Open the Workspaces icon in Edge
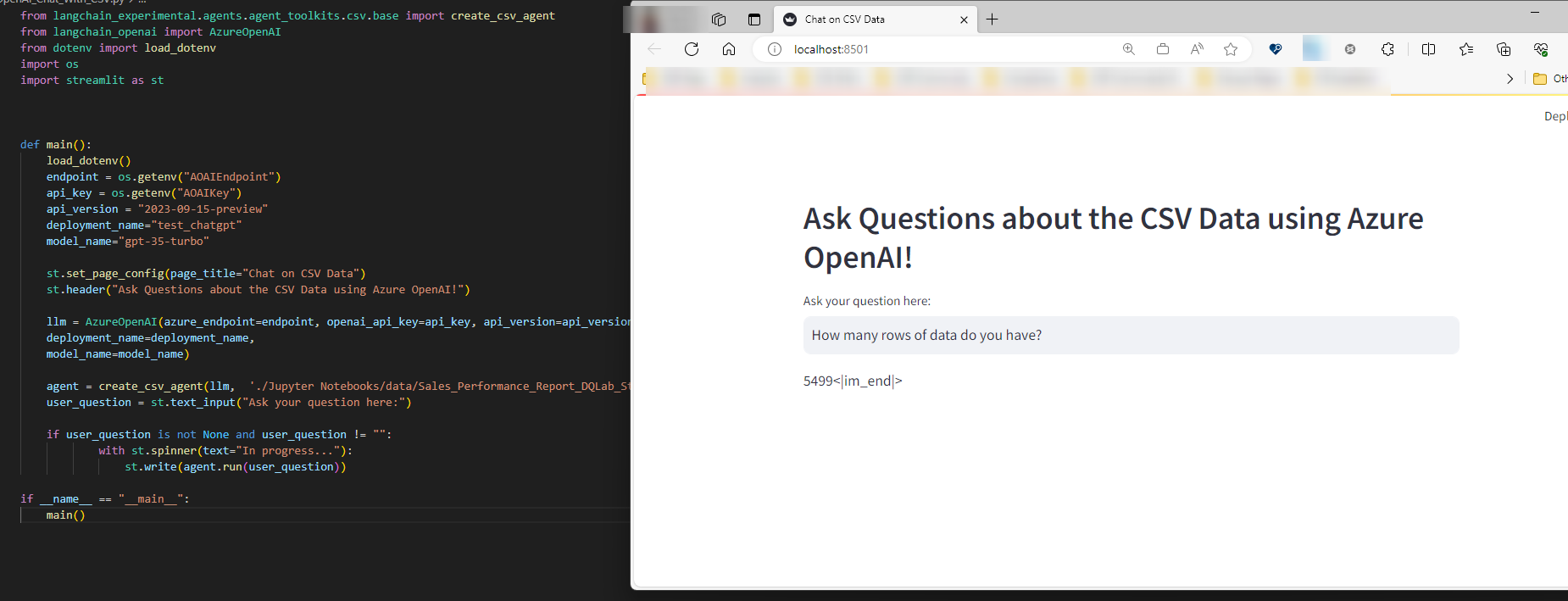The height and width of the screenshot is (601, 1568). click(719, 19)
